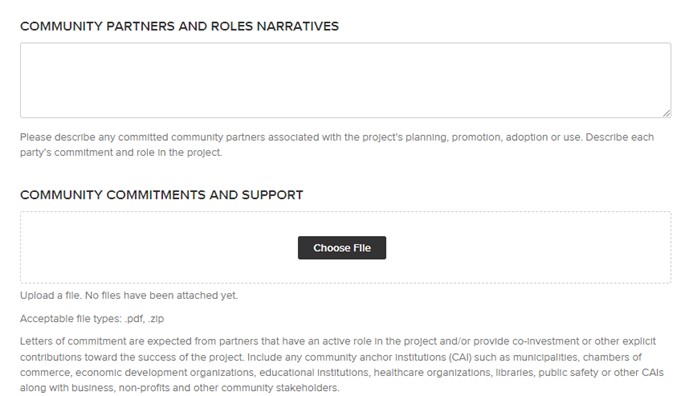The width and height of the screenshot is (685, 396).
Task: Click the 'No files have been attached yet' status text
Action: (x=161, y=295)
